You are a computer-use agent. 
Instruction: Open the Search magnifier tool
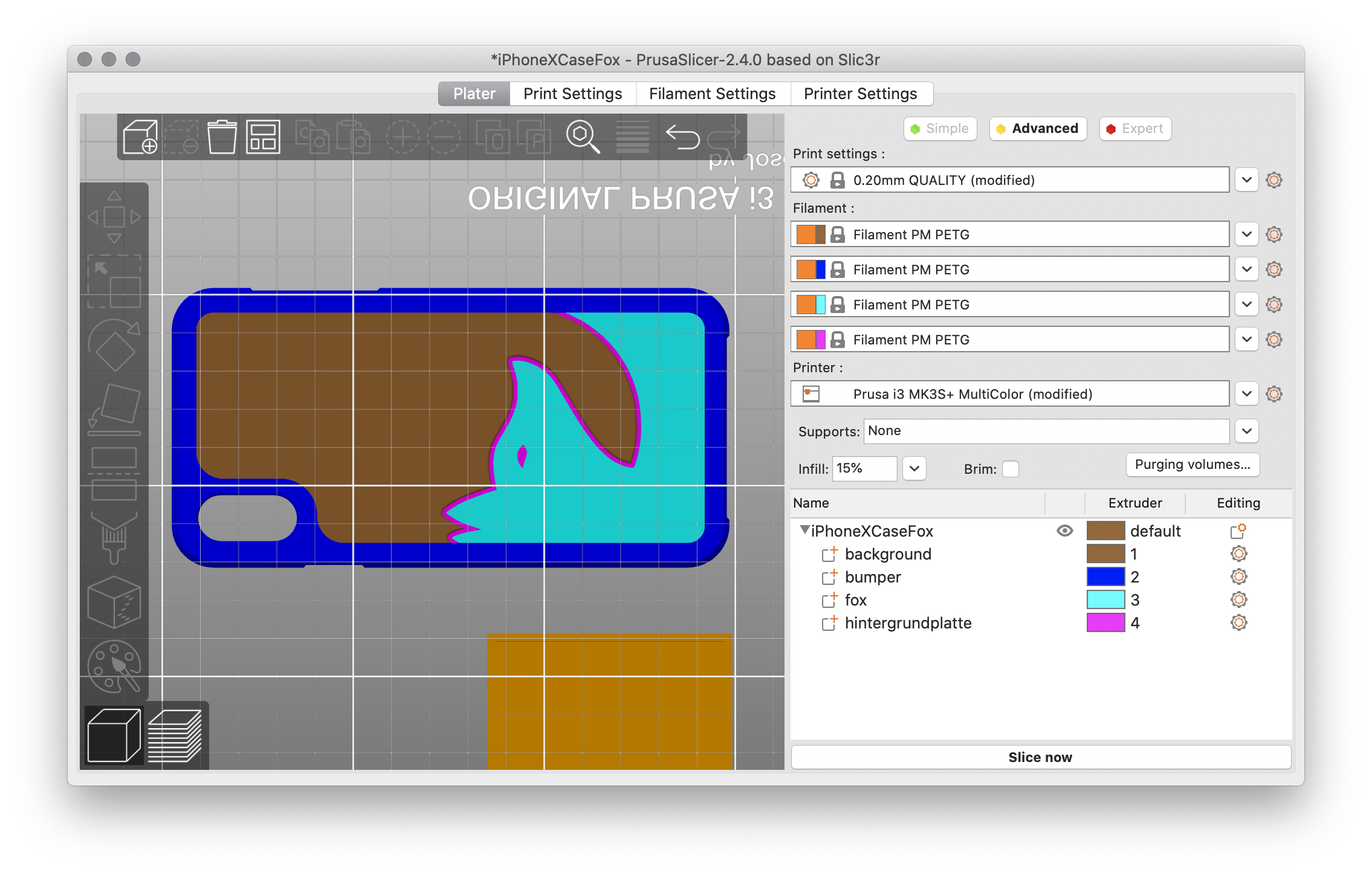tap(583, 137)
